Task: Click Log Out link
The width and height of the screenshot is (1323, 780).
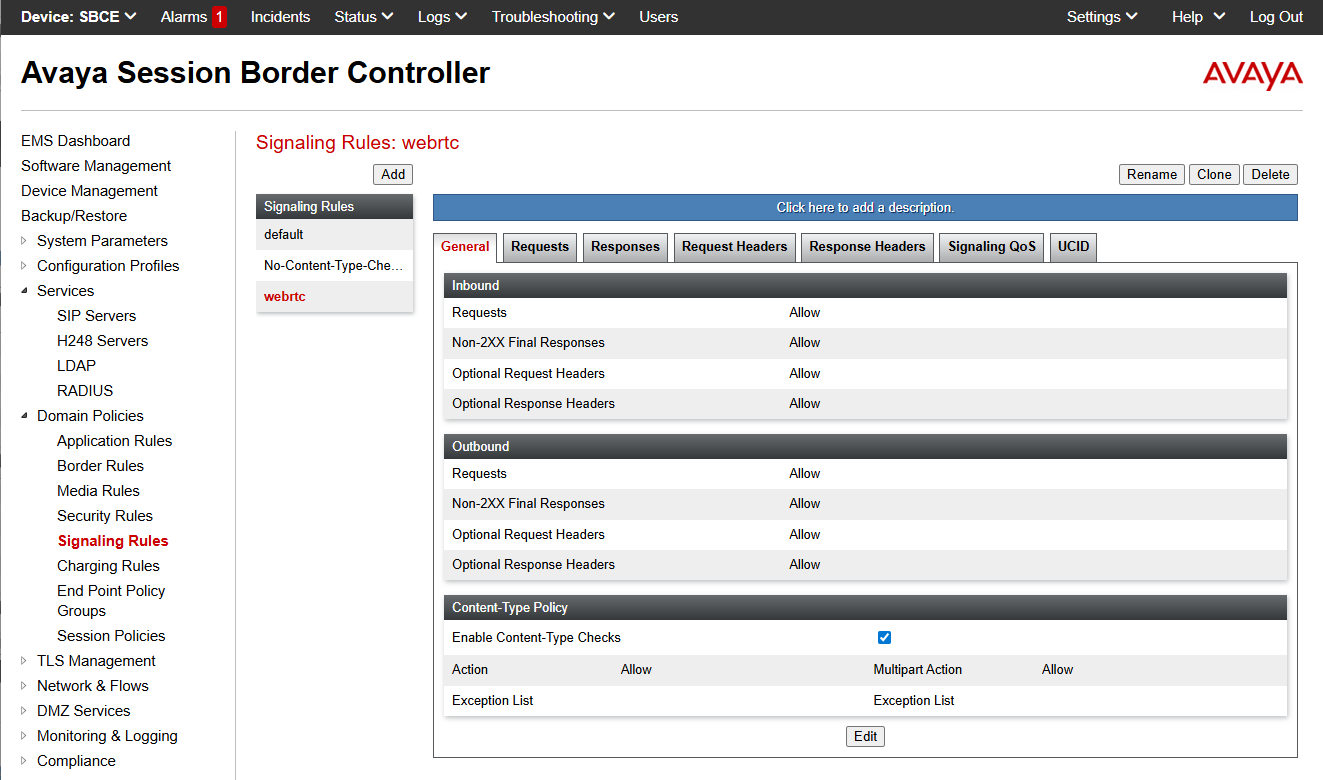Action: [1276, 17]
